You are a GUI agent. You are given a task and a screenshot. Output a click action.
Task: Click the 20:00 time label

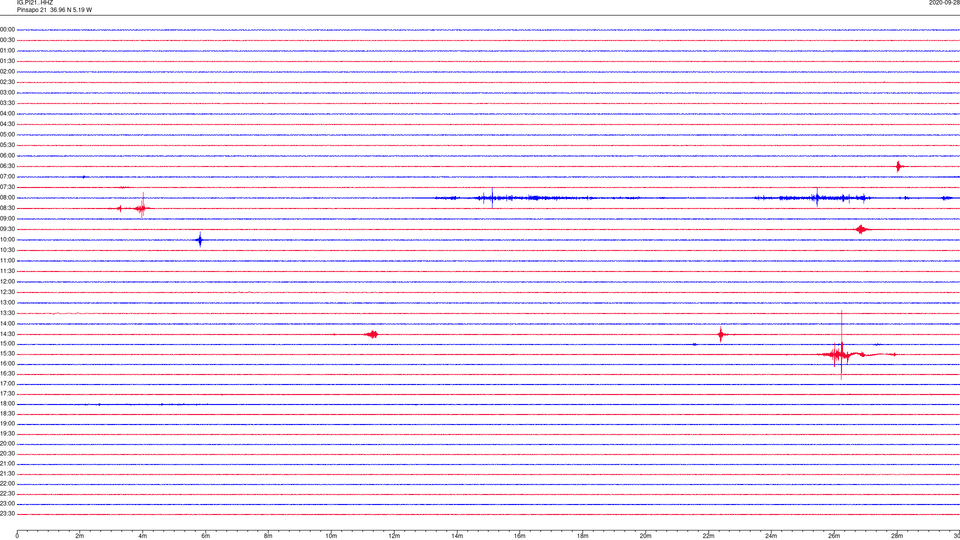click(x=7, y=444)
